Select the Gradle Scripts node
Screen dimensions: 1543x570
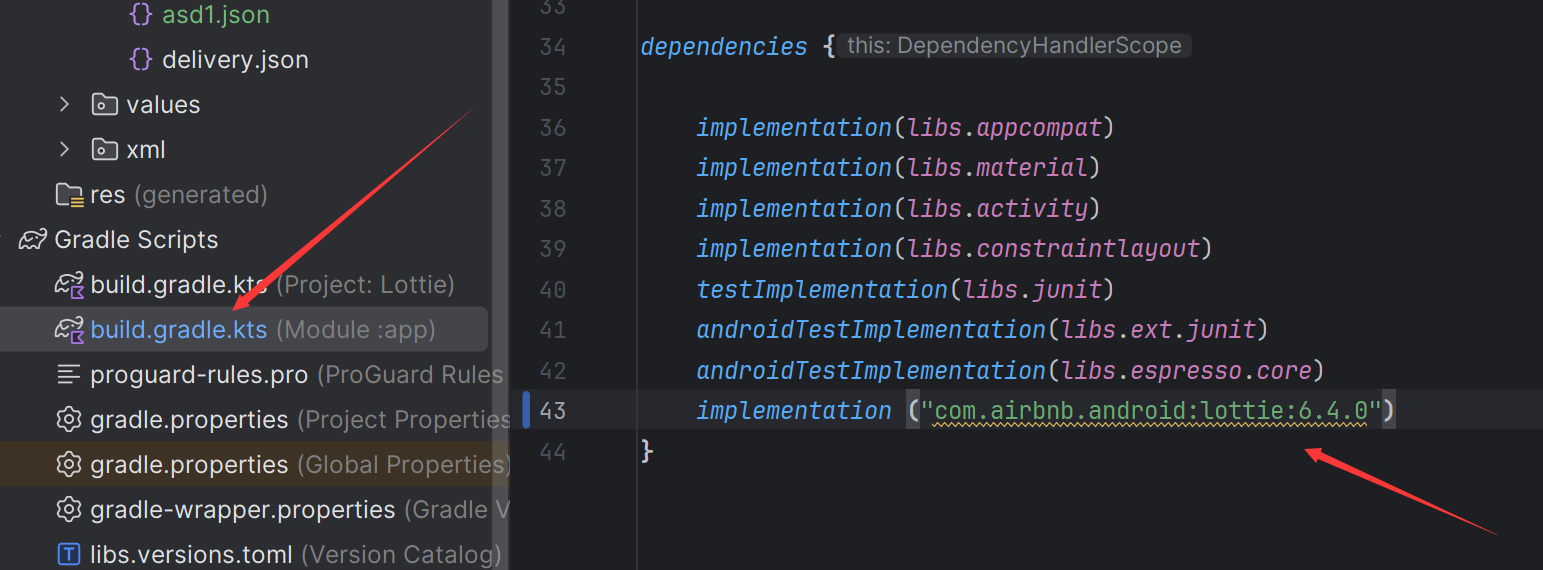(x=136, y=240)
